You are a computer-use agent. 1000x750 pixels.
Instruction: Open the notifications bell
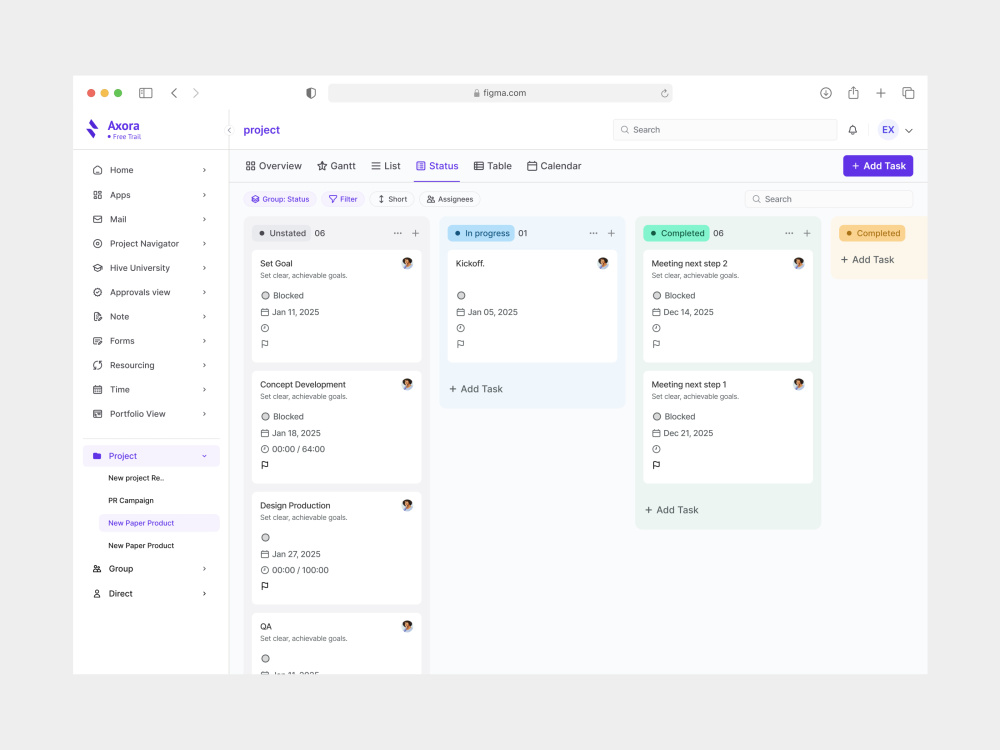pos(853,130)
